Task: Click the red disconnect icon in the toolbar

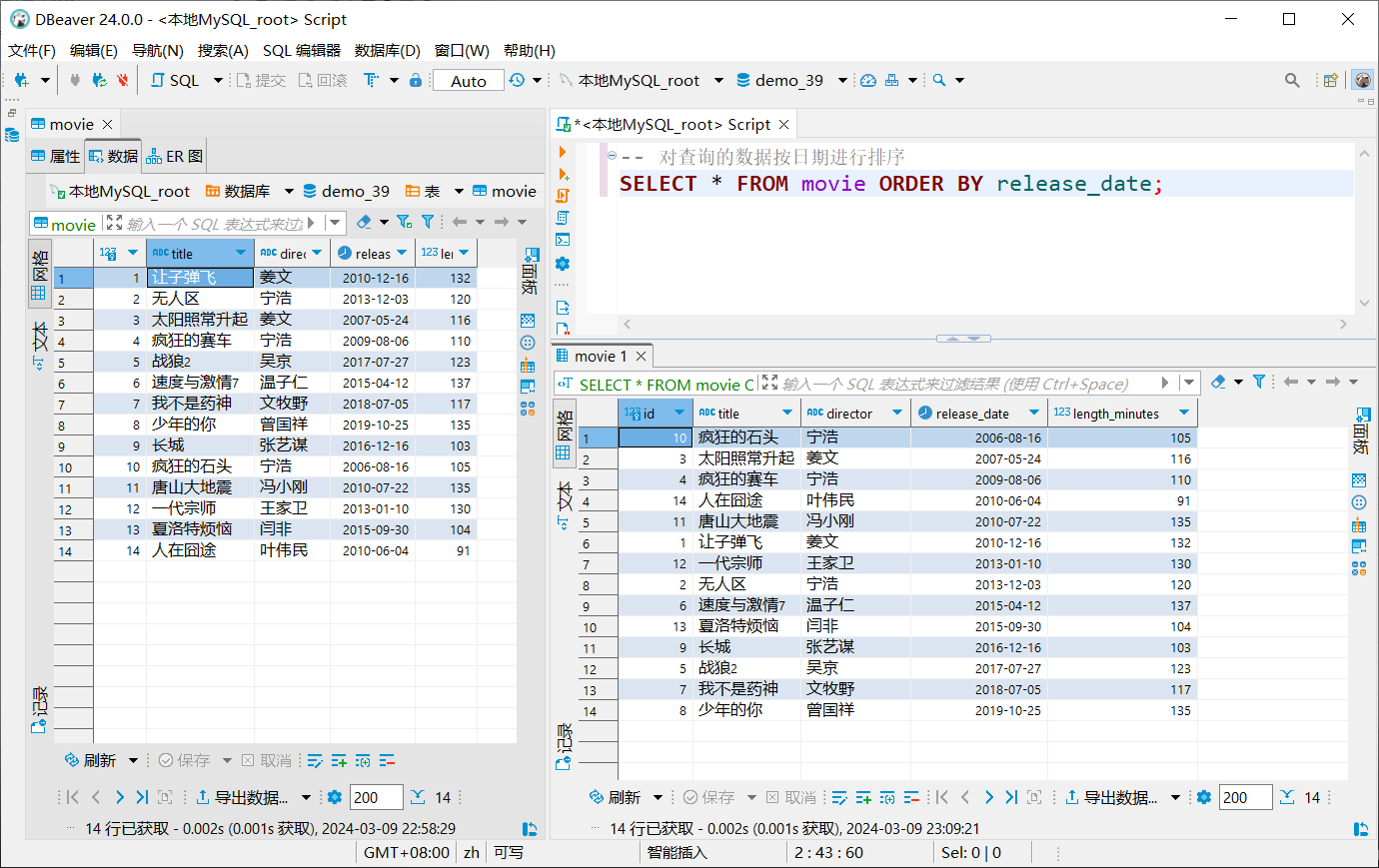Action: tap(122, 80)
